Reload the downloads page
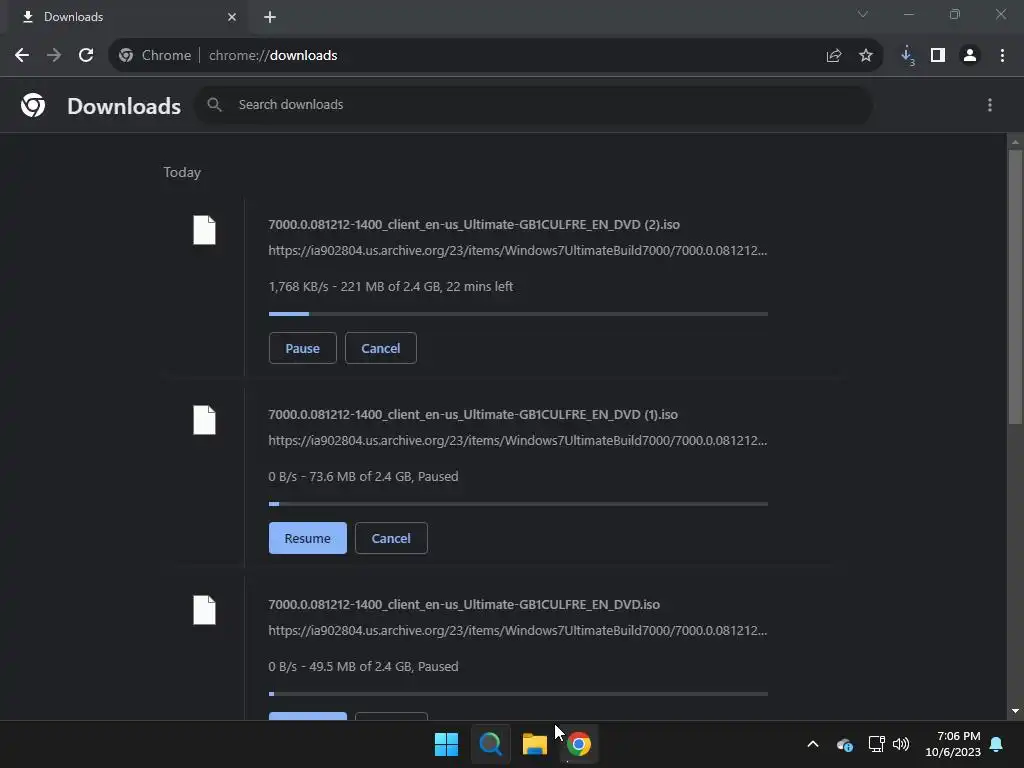 [x=86, y=56]
